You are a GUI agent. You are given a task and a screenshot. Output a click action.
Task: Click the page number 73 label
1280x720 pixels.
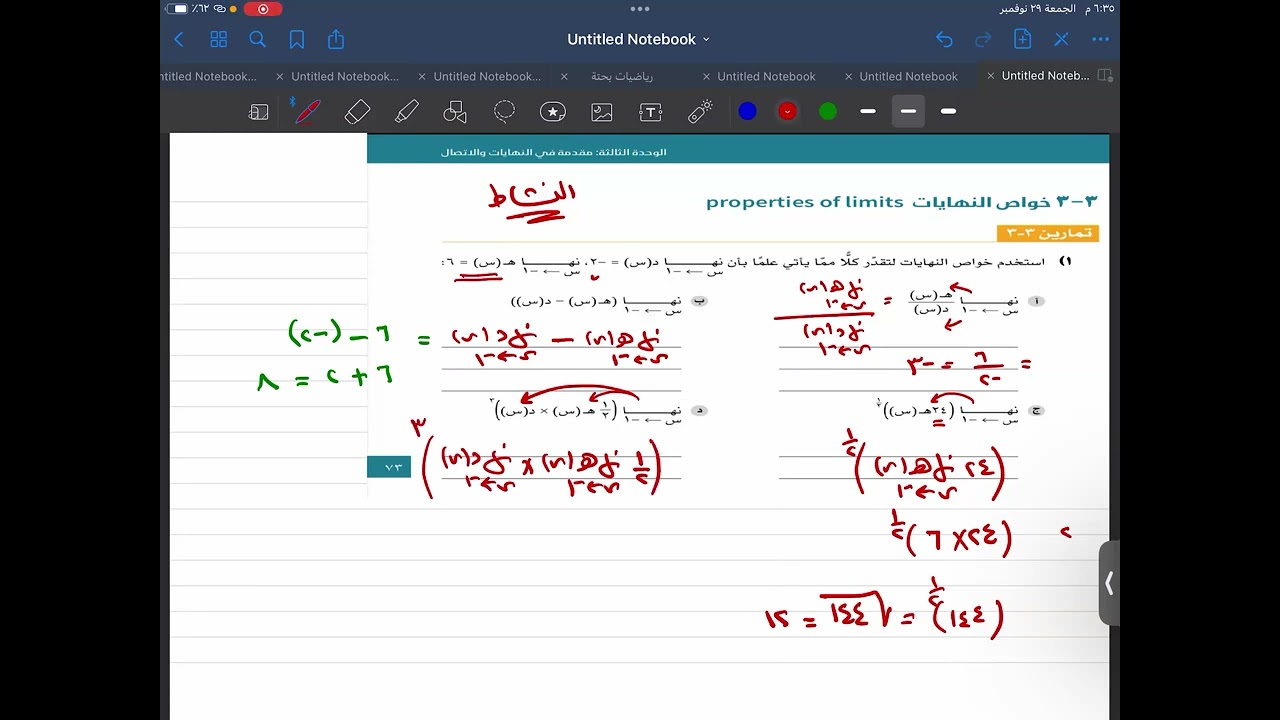(x=389, y=467)
